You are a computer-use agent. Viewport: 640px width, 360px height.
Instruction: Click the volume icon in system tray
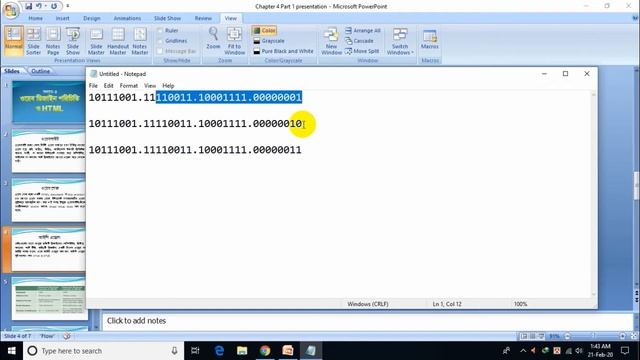[579, 351]
